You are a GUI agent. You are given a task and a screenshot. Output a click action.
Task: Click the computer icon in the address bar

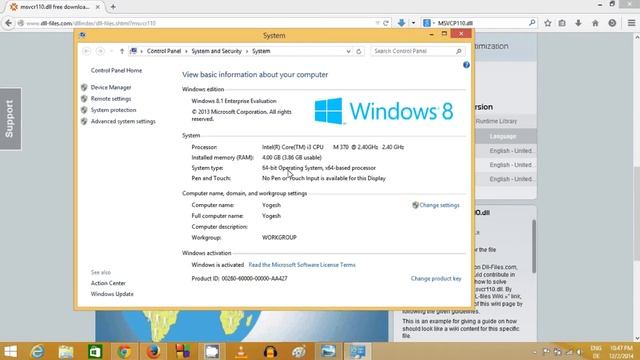pyautogui.click(x=133, y=51)
